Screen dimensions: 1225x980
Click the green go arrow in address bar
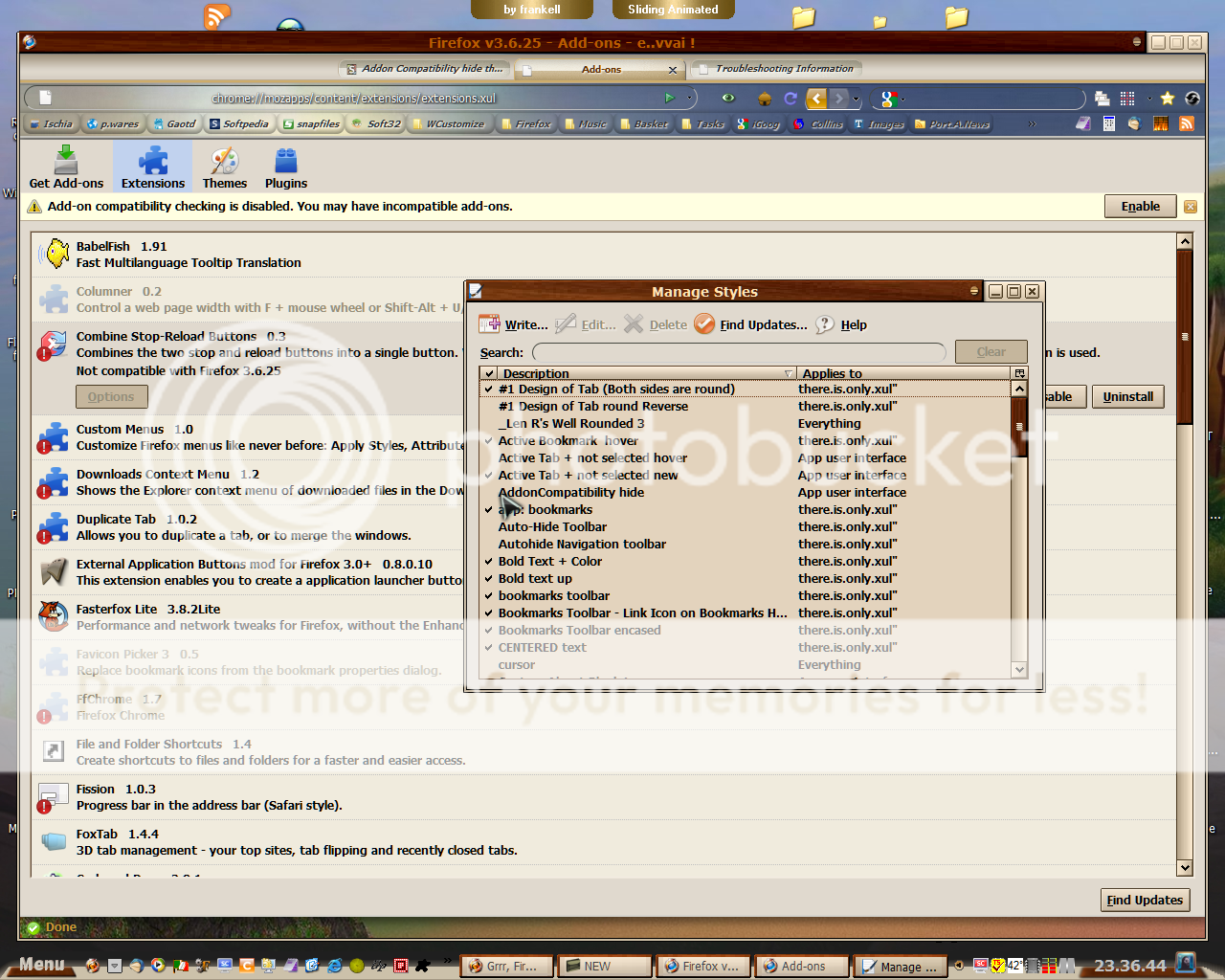tap(670, 98)
